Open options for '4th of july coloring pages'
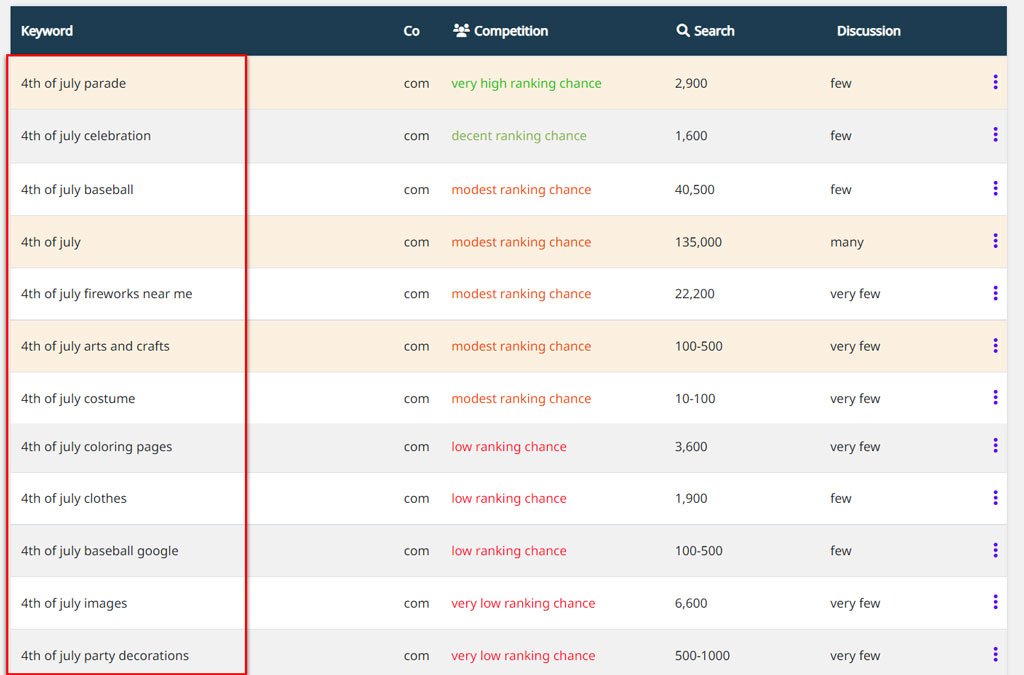 (995, 446)
